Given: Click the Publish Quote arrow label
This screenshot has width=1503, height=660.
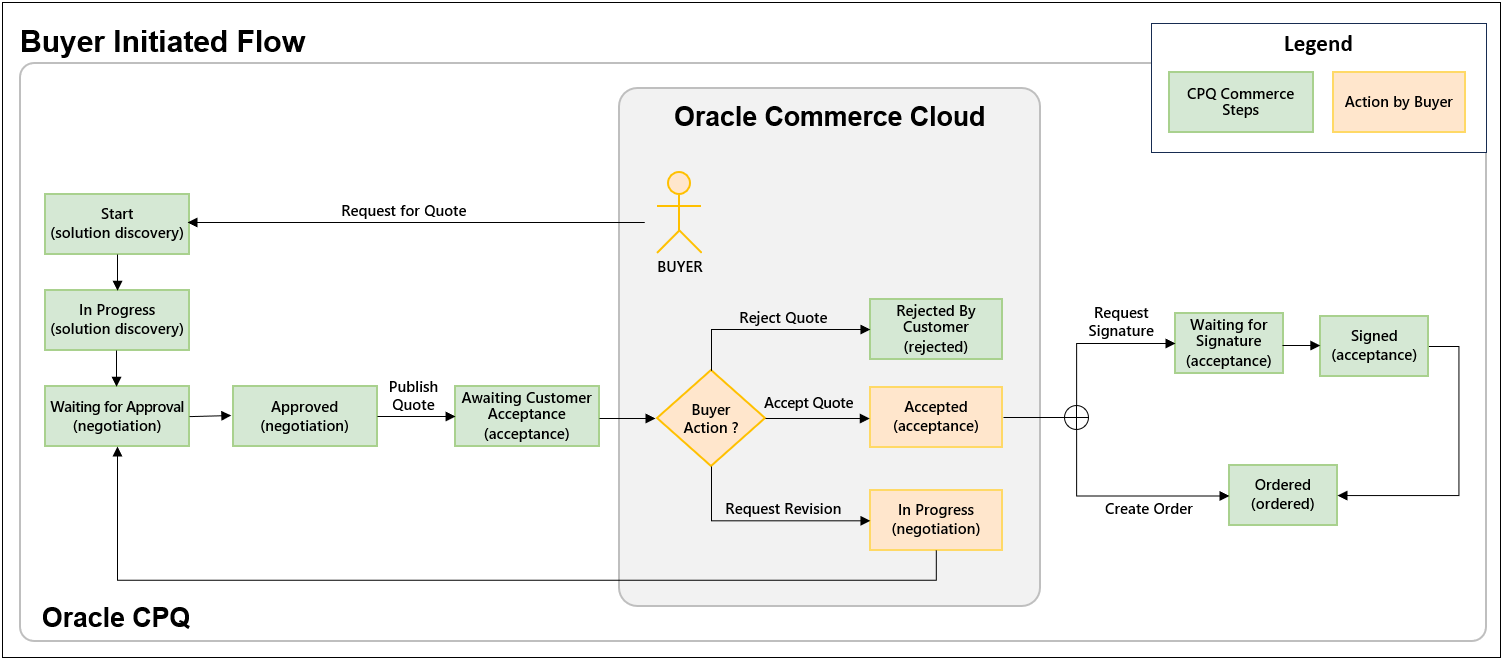Looking at the screenshot, I should (x=413, y=396).
